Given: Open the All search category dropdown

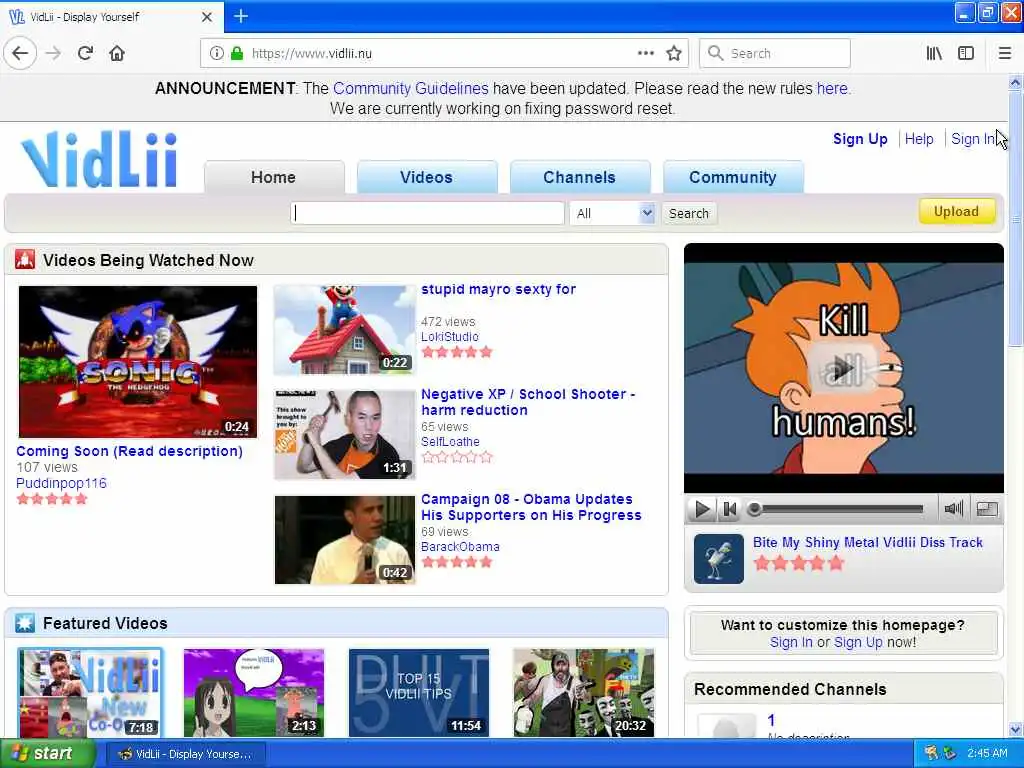Looking at the screenshot, I should pyautogui.click(x=612, y=214).
